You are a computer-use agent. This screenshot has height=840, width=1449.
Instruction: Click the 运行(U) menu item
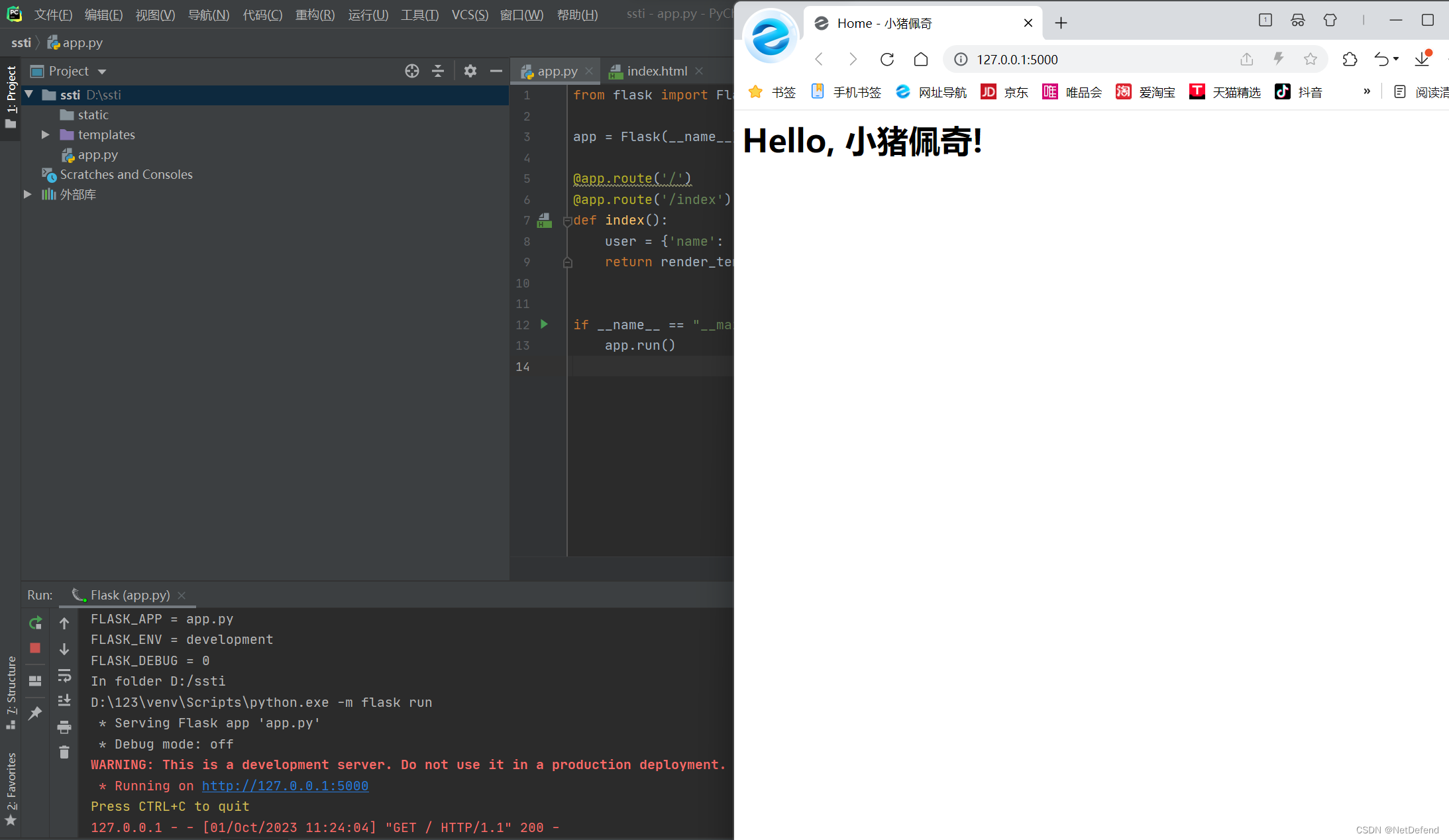(366, 13)
